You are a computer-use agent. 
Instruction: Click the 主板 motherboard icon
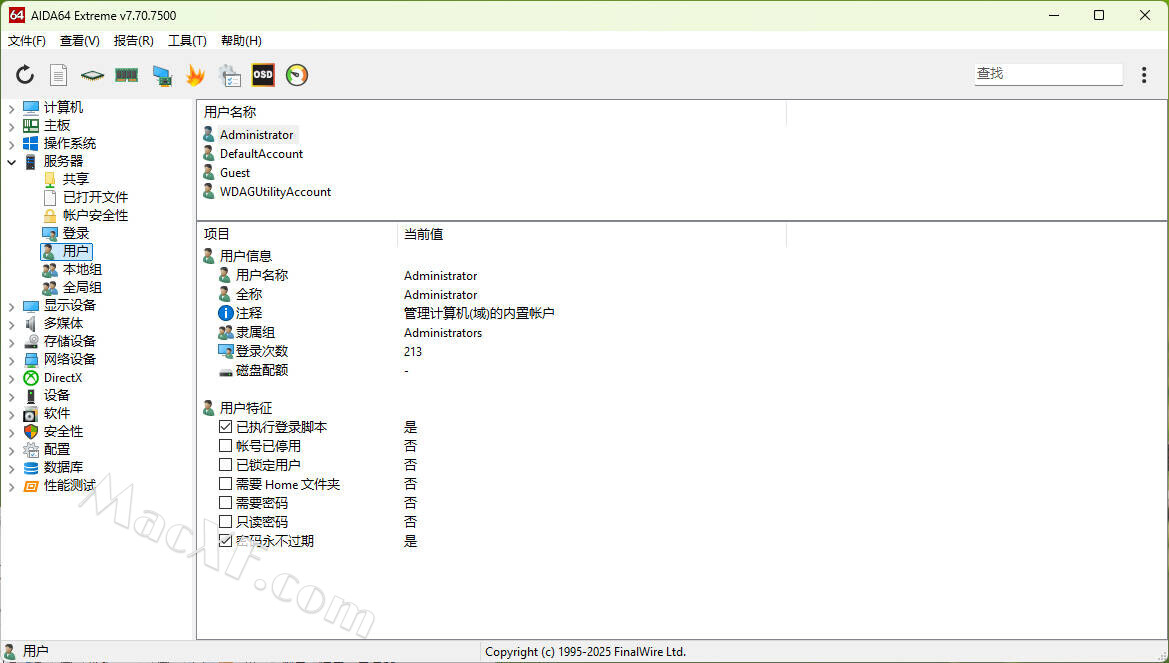point(31,125)
